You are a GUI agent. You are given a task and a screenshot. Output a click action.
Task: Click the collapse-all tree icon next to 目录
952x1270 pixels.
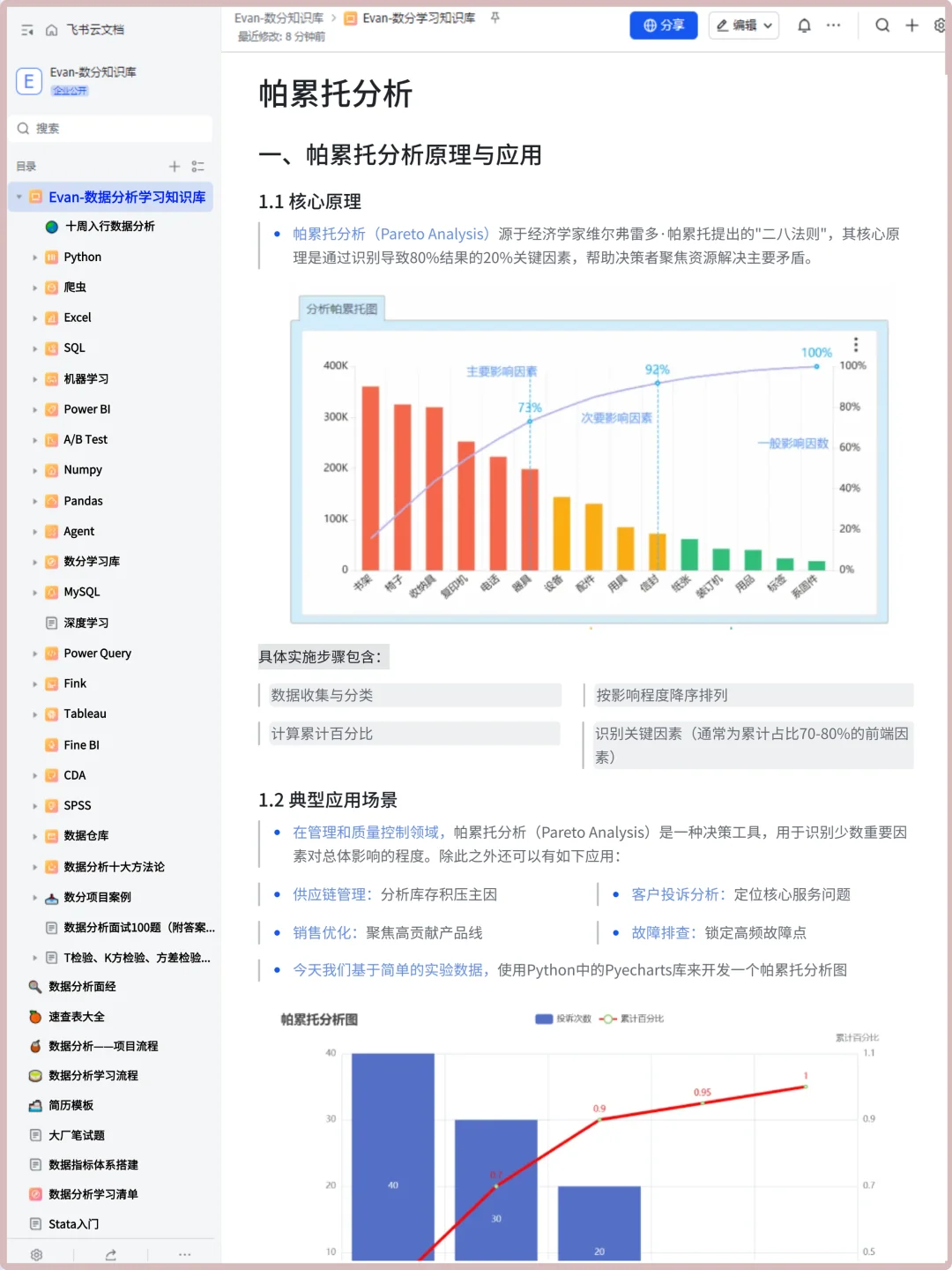pyautogui.click(x=198, y=167)
